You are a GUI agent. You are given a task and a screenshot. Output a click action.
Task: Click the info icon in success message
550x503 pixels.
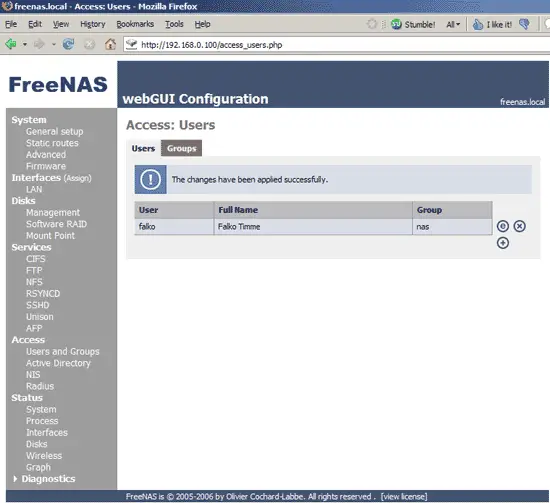point(150,180)
